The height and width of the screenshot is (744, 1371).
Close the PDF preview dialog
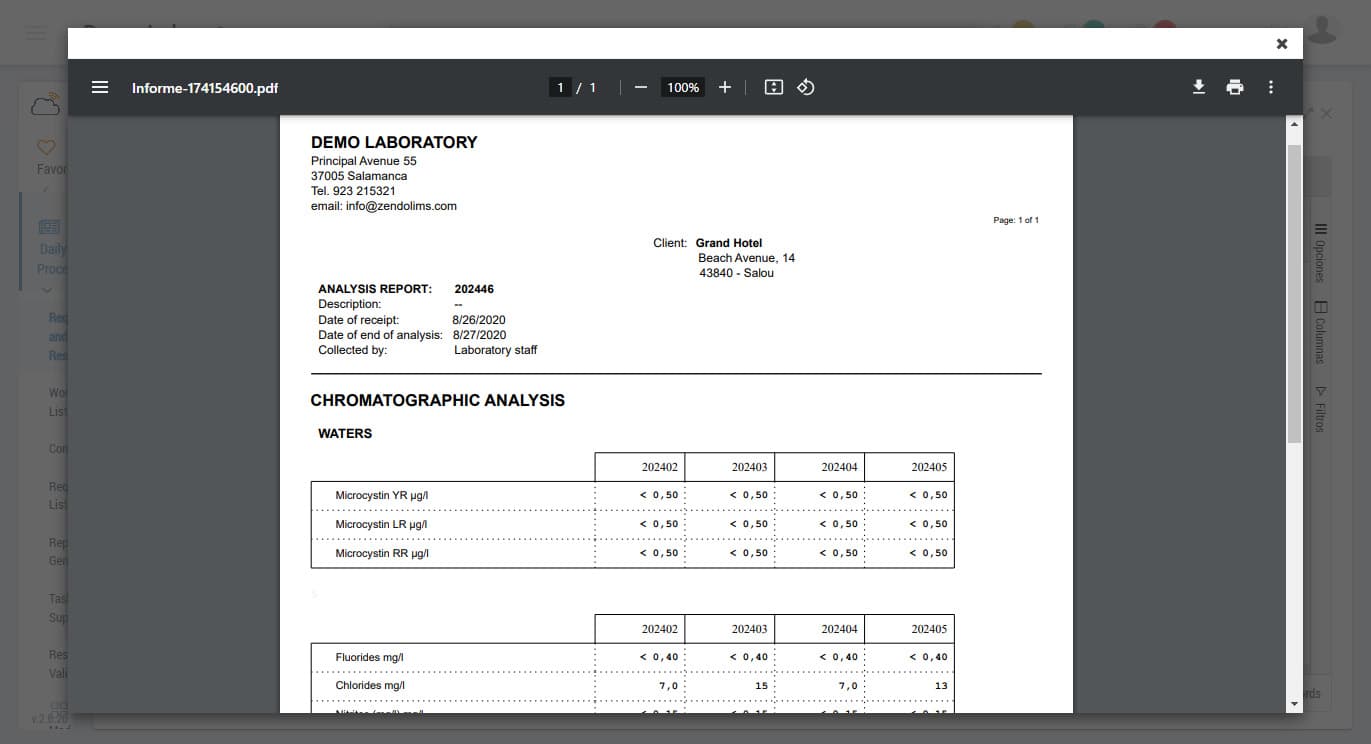1281,44
